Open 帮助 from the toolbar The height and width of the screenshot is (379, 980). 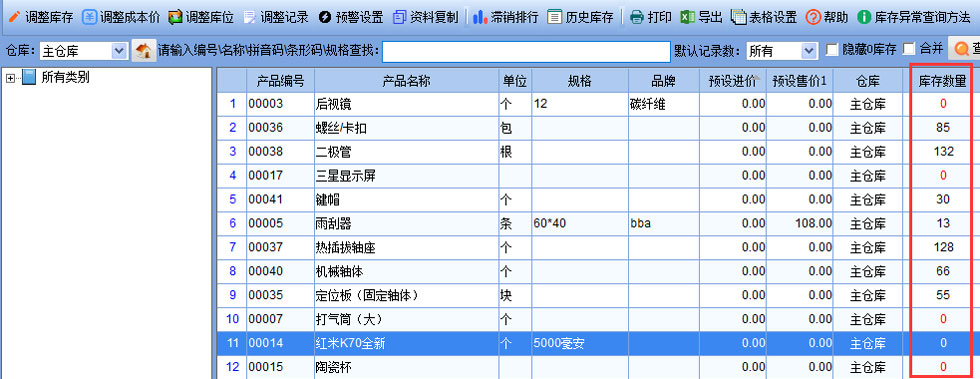(x=826, y=17)
